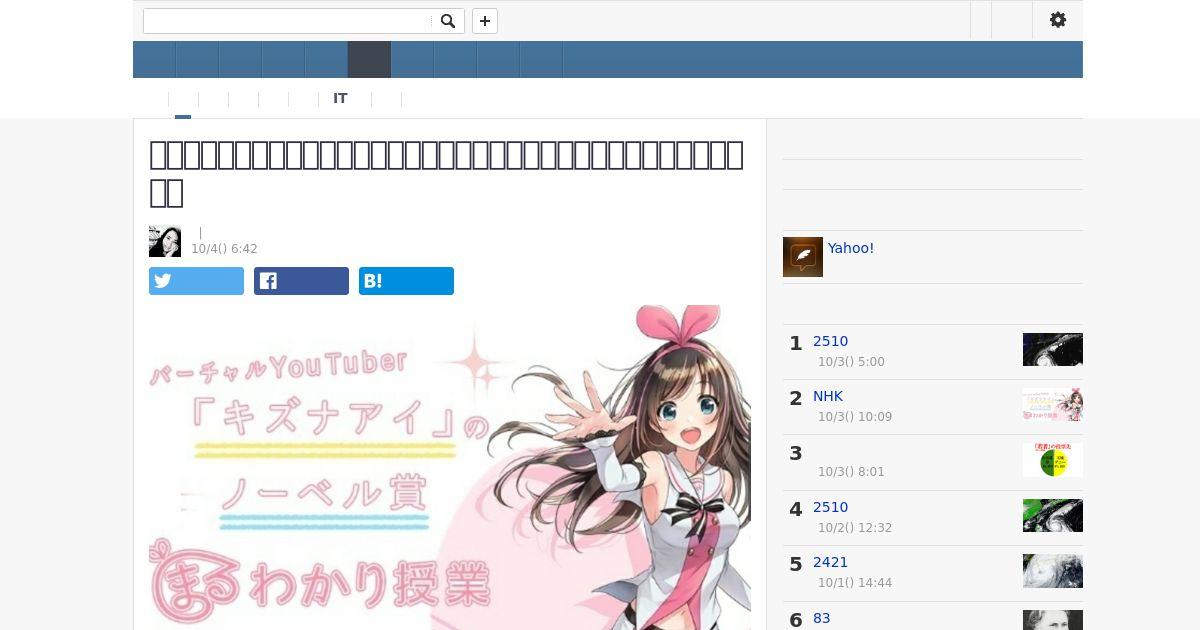Open ranking 2 link "NHK"

point(828,396)
